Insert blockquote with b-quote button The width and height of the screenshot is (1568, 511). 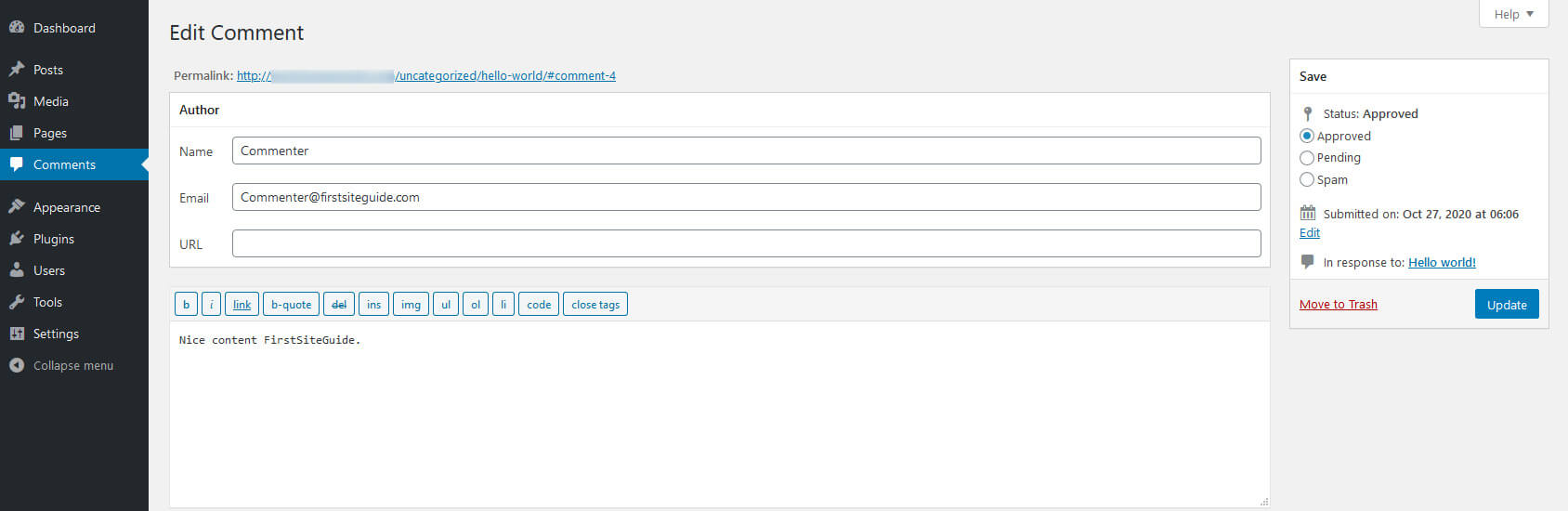[x=291, y=304]
